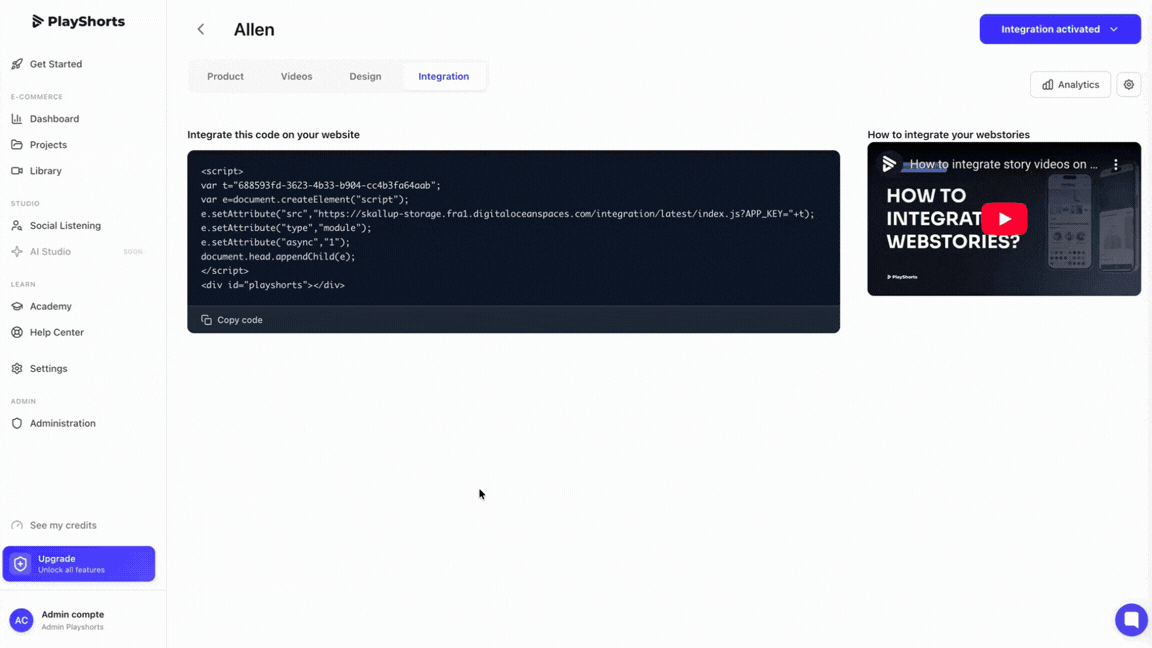The image size is (1152, 648).
Task: Click the Academy graduation cap icon
Action: click(x=17, y=306)
